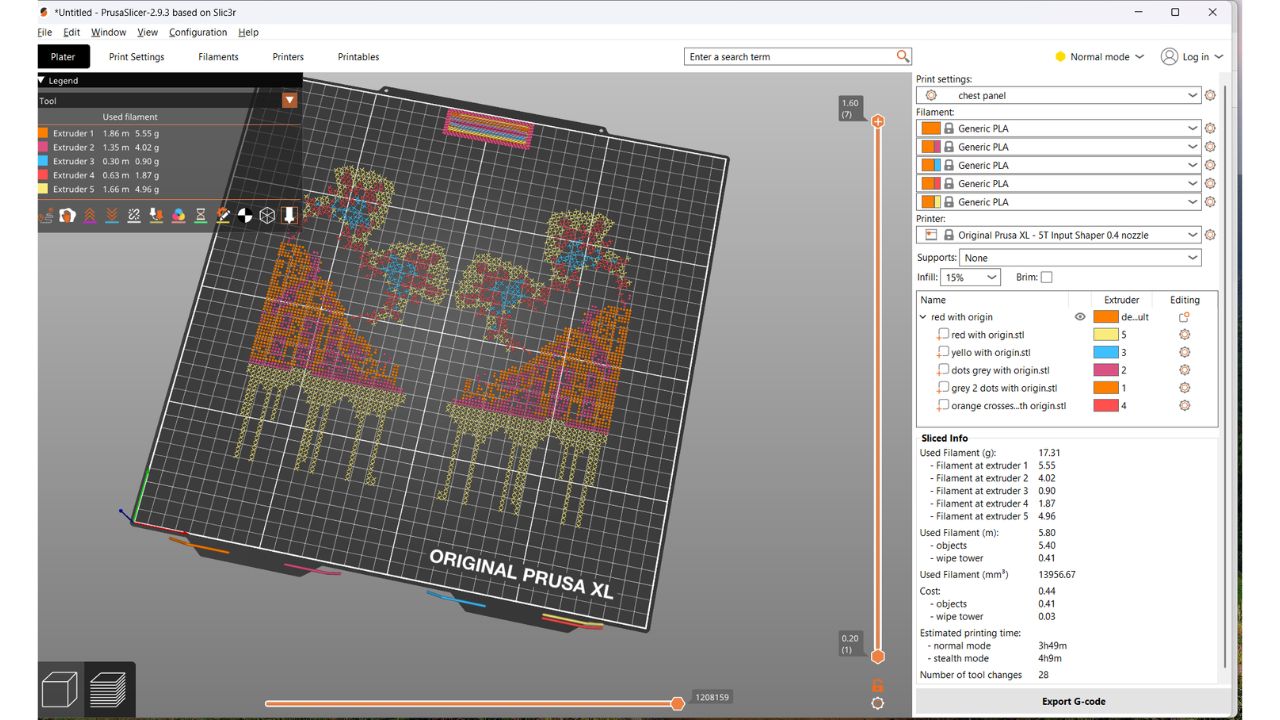1280x720 pixels.
Task: Toggle the shells wireframe cube icon
Action: [267, 215]
